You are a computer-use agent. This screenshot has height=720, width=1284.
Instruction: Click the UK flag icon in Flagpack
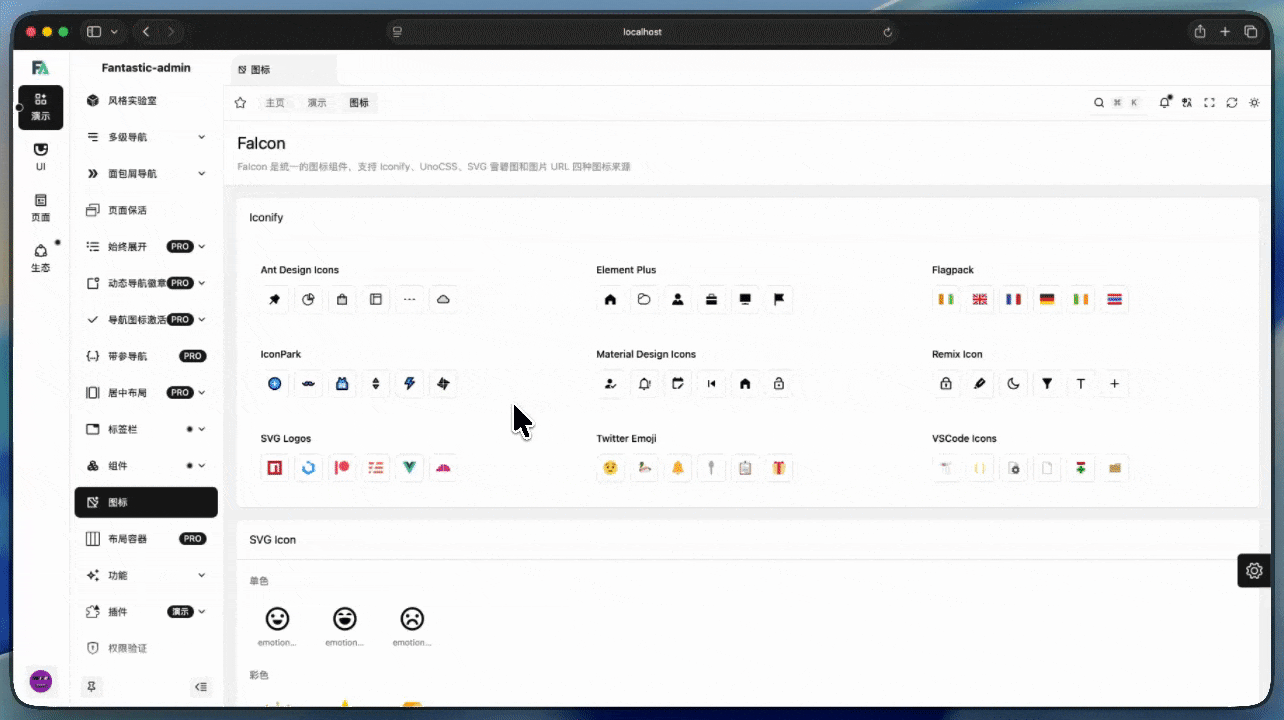click(x=980, y=299)
